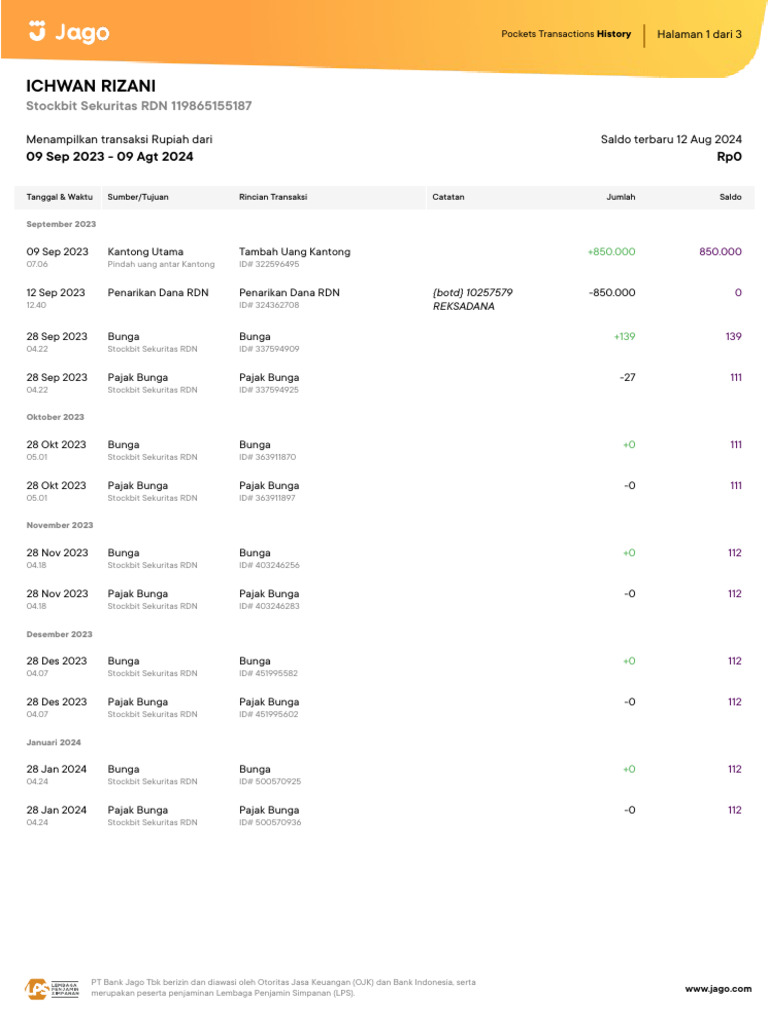Click the Tambah Uang Kantong transaction detail
Viewport: 768px width, 1024px height.
295,252
